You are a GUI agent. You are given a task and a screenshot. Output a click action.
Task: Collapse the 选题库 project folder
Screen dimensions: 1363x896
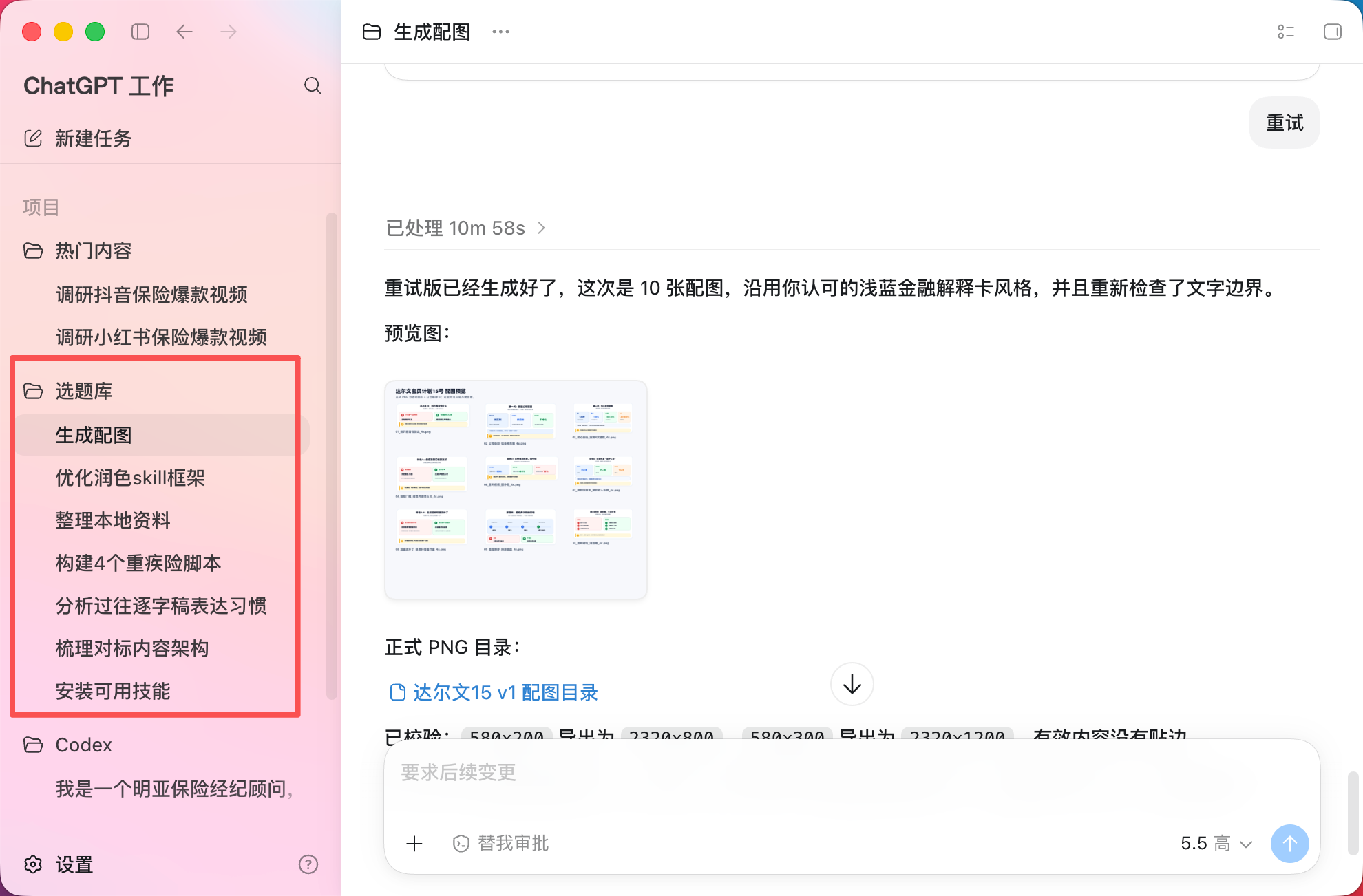(33, 391)
